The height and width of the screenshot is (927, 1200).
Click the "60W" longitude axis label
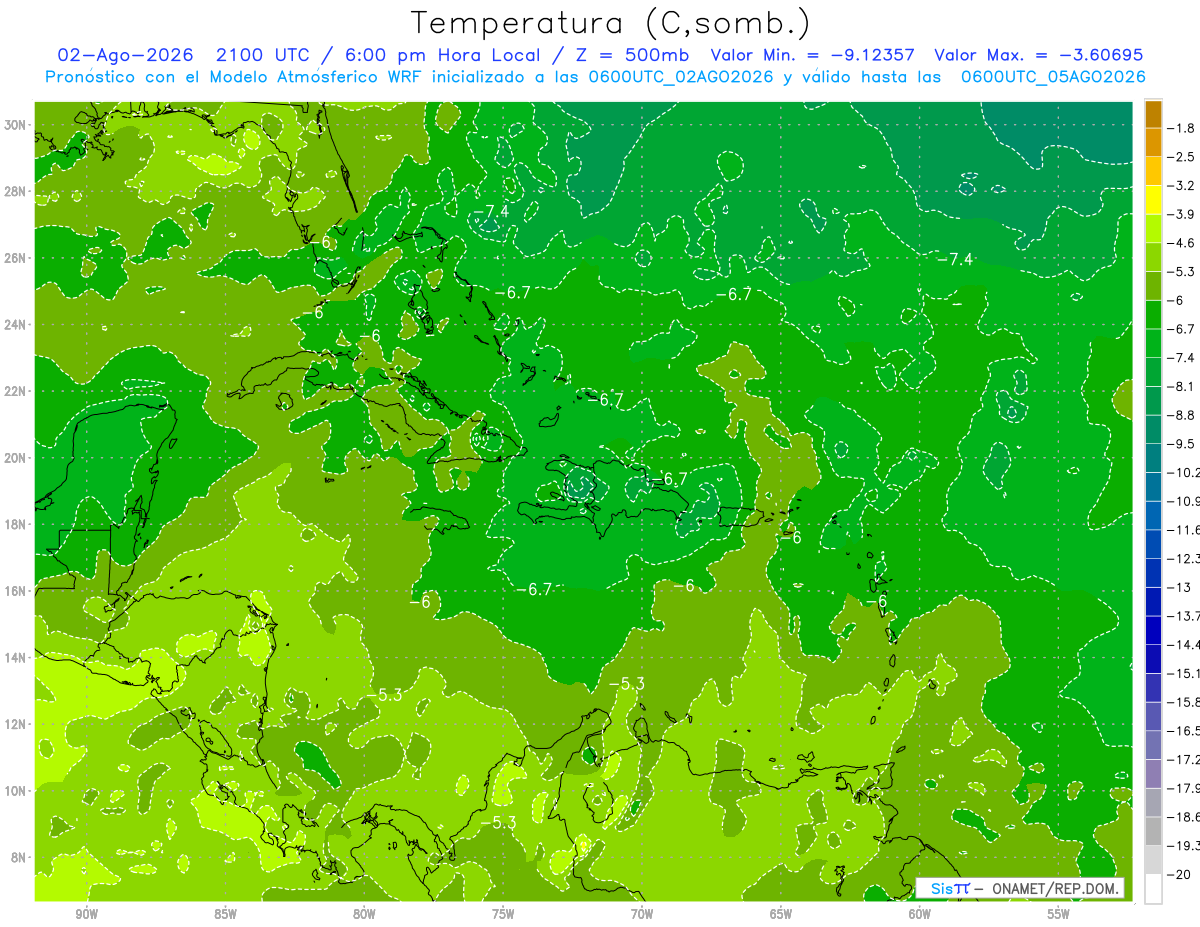point(920,914)
